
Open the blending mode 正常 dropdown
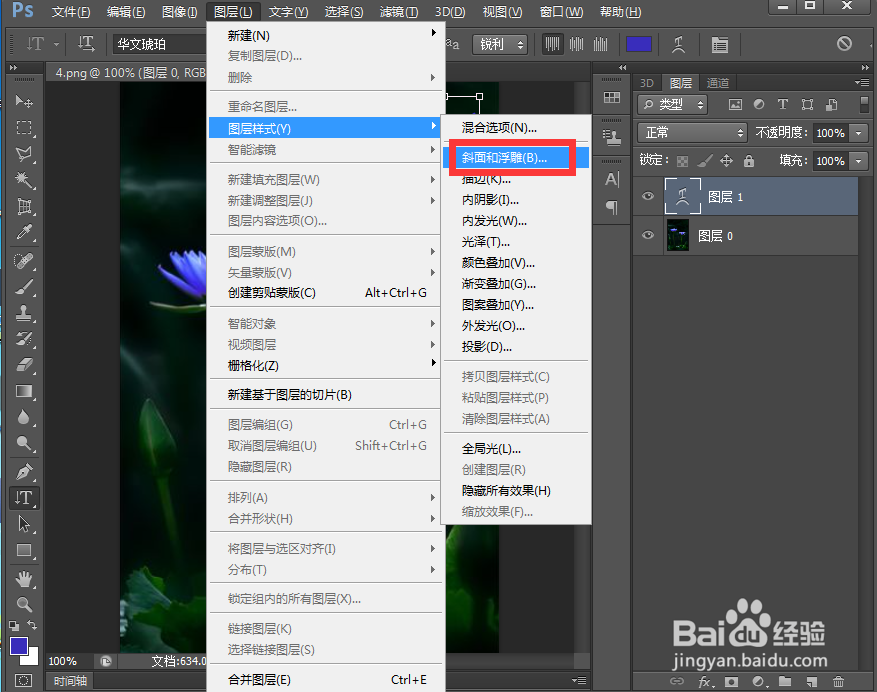pyautogui.click(x=691, y=132)
